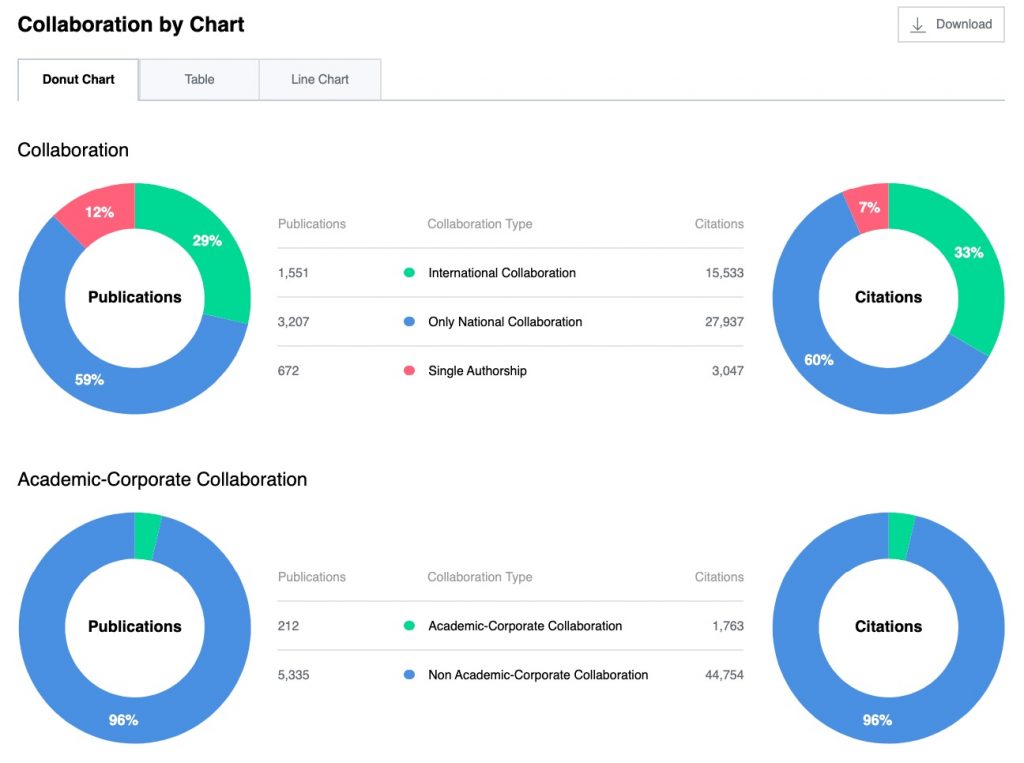Screen dimensions: 1024x763
Task: Click the green International Collaboration legend dot
Action: tap(409, 272)
